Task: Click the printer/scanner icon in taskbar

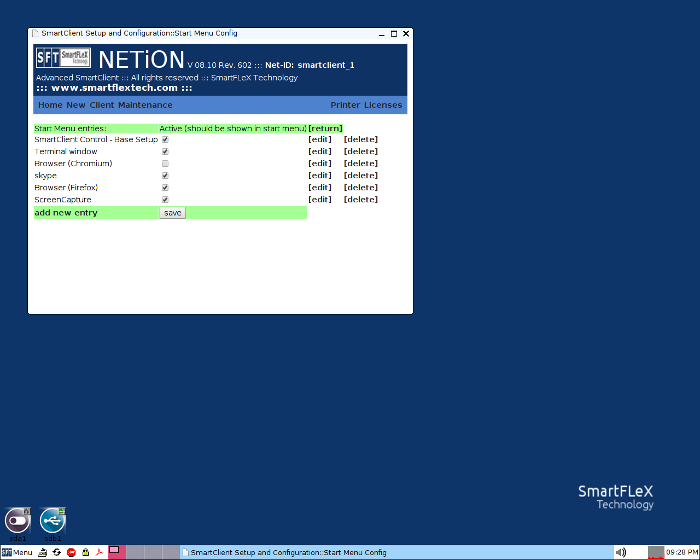Action: point(42,552)
